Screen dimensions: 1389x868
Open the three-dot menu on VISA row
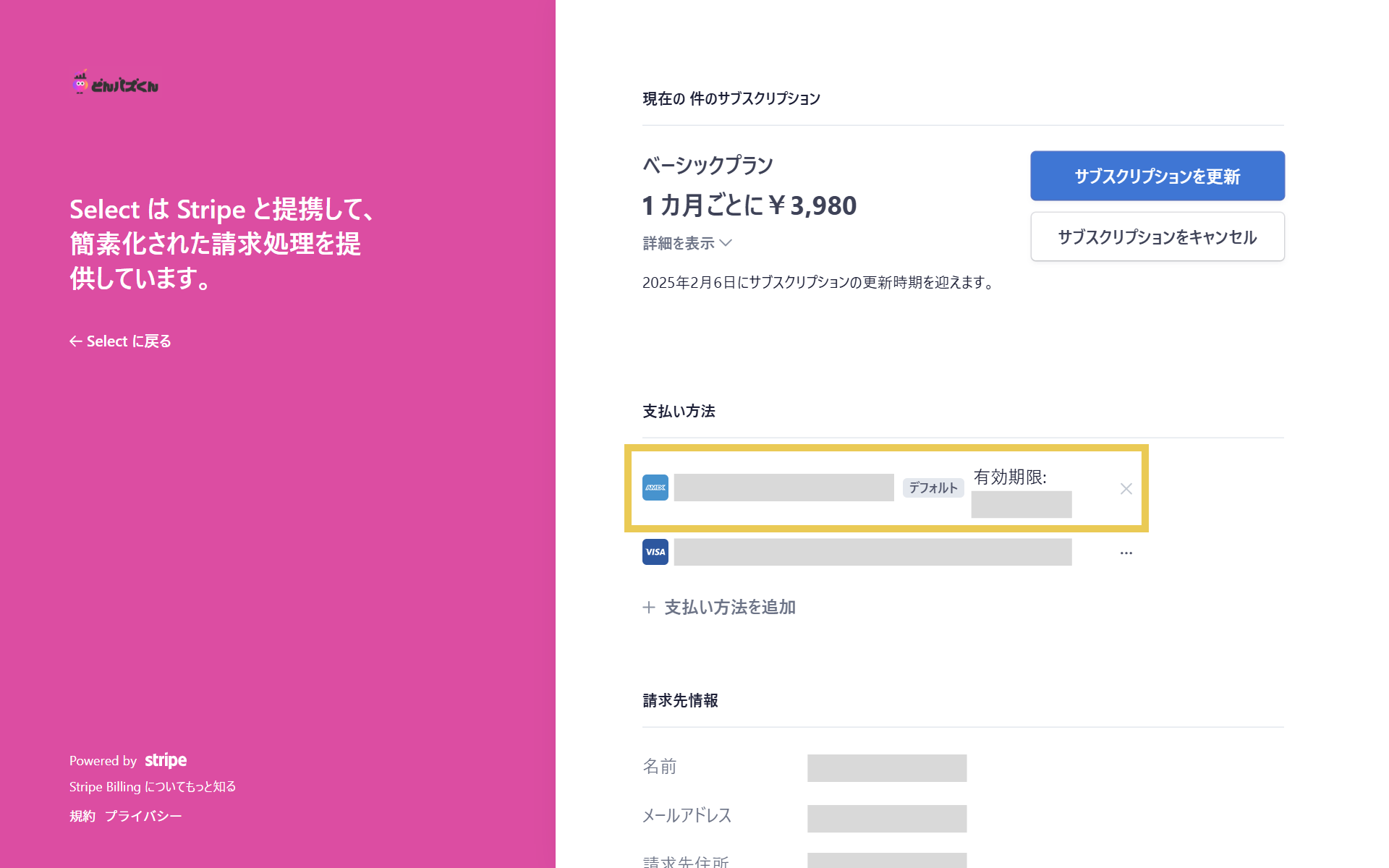pos(1126,553)
